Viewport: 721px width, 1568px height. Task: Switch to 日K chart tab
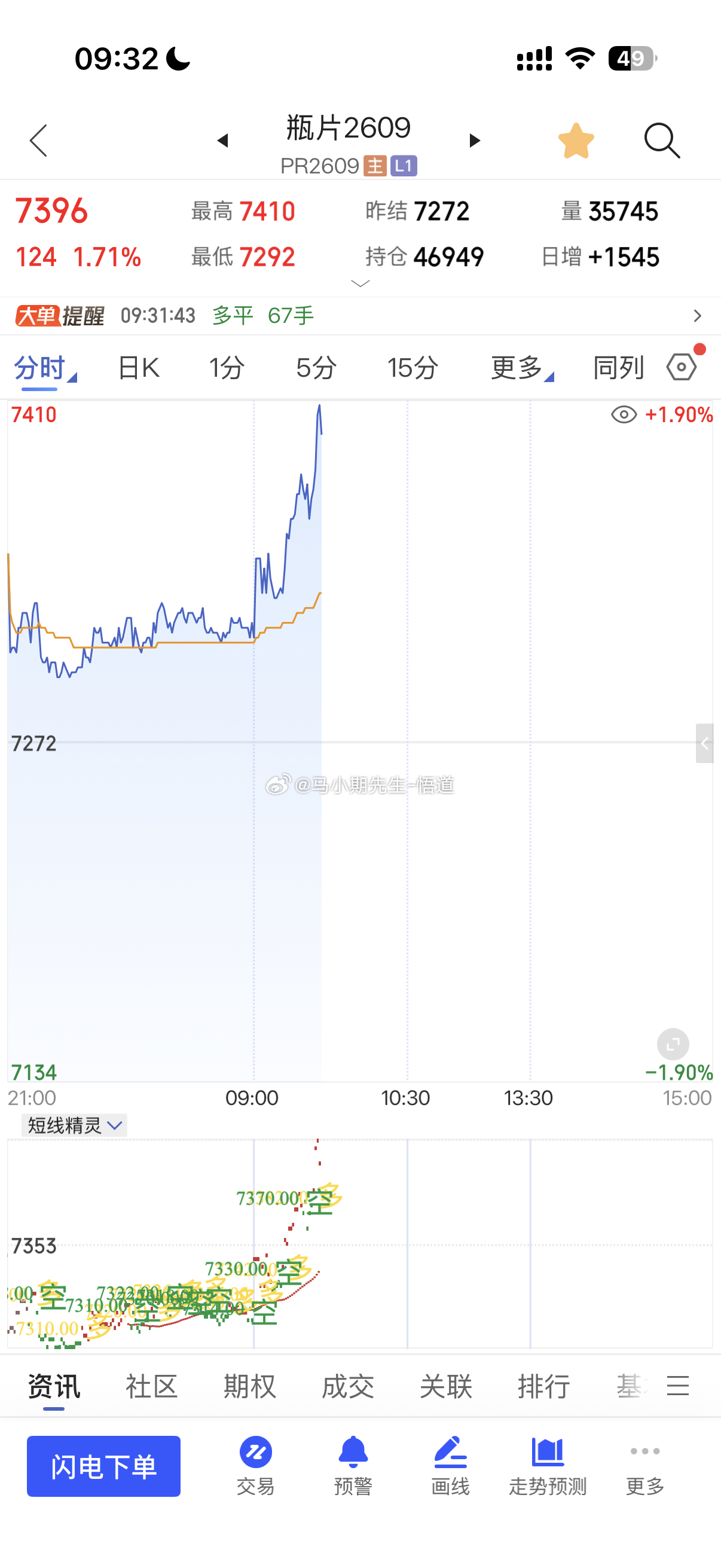pos(138,368)
